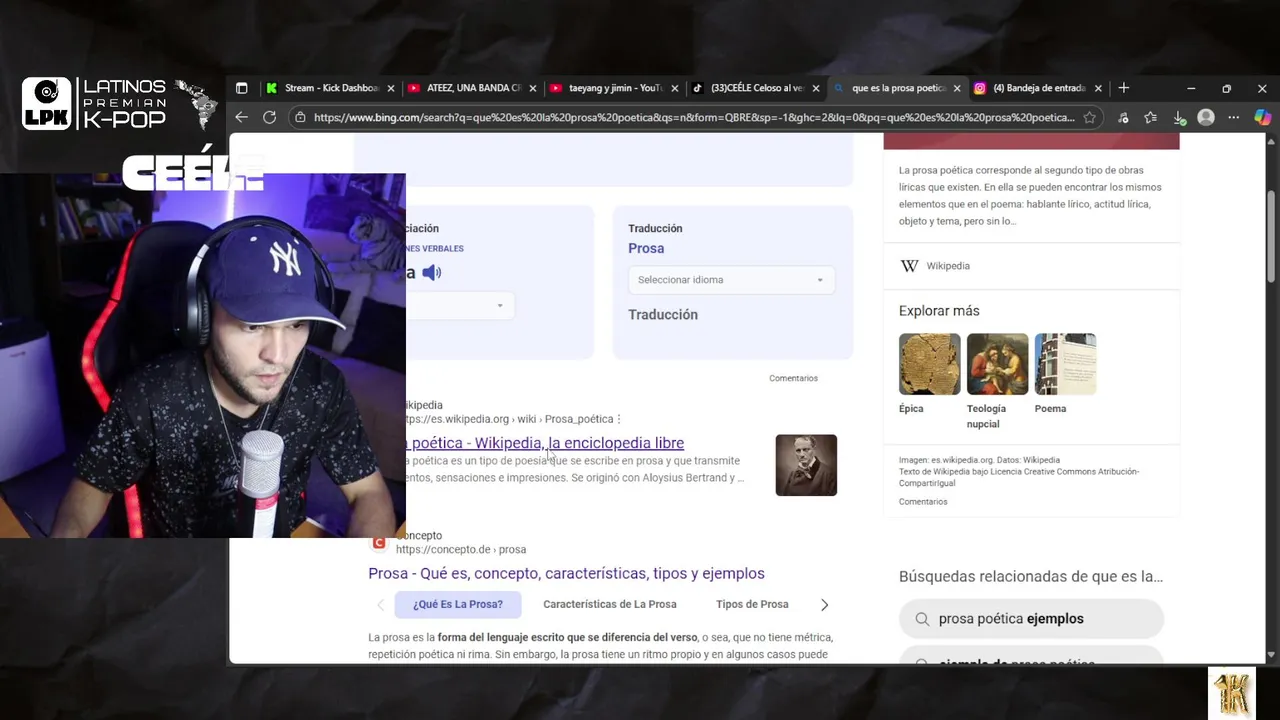The image size is (1280, 720).
Task: Open Settings and more ellipsis menu
Action: [1233, 117]
